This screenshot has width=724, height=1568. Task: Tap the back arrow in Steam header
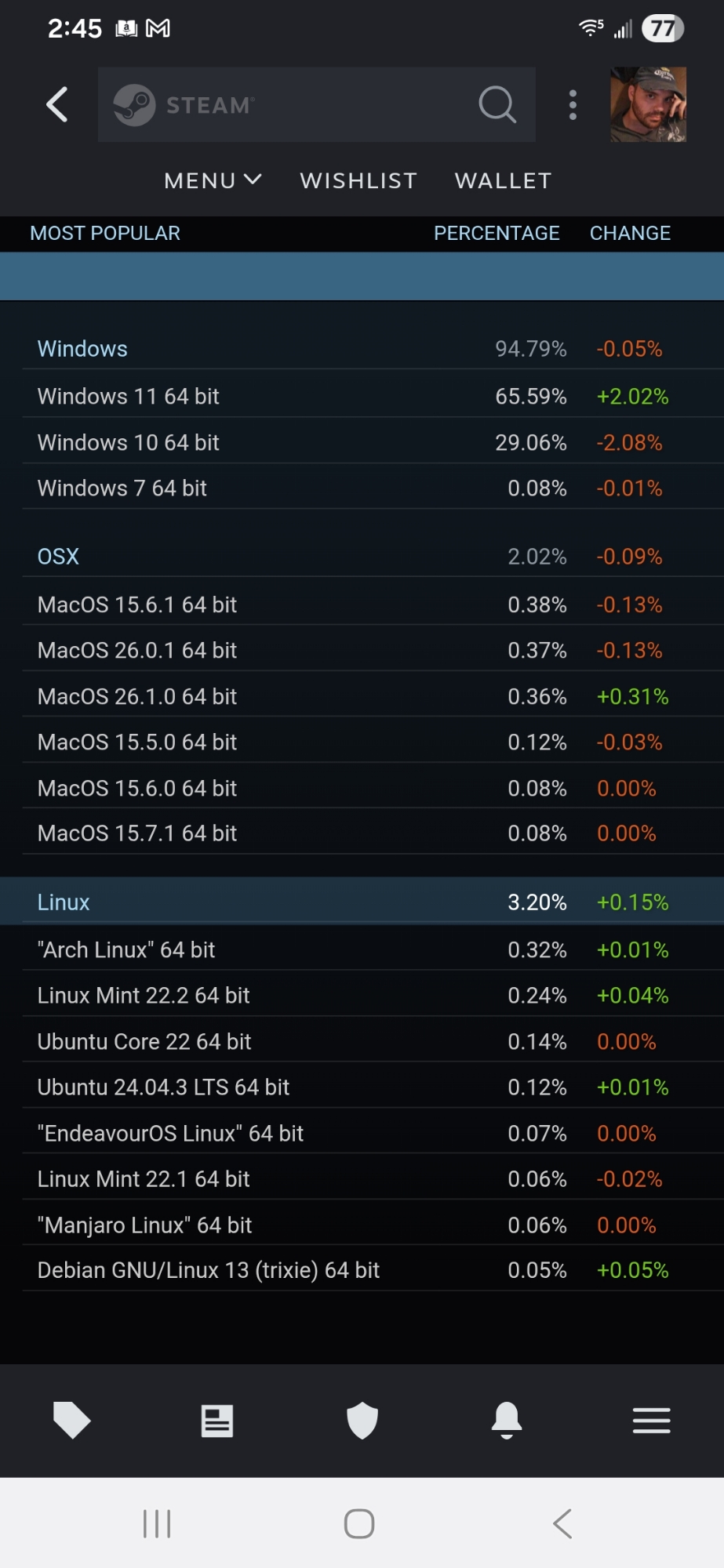57,104
